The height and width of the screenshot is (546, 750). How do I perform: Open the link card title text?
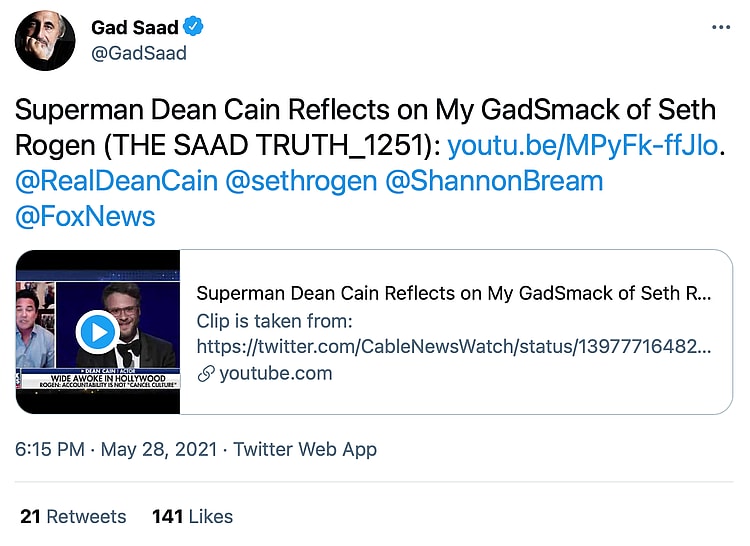[453, 293]
